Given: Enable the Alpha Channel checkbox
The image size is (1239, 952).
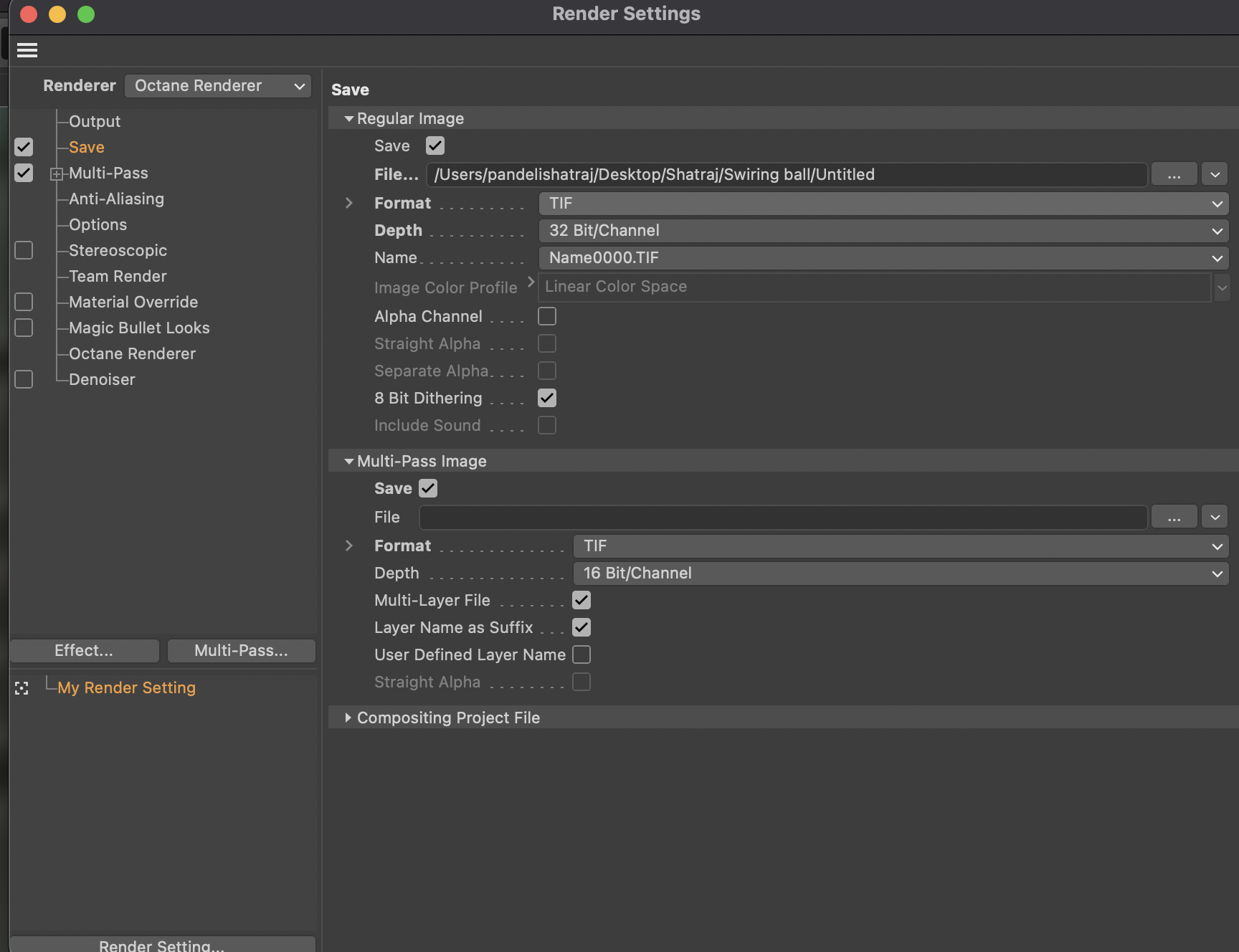Looking at the screenshot, I should 547,316.
